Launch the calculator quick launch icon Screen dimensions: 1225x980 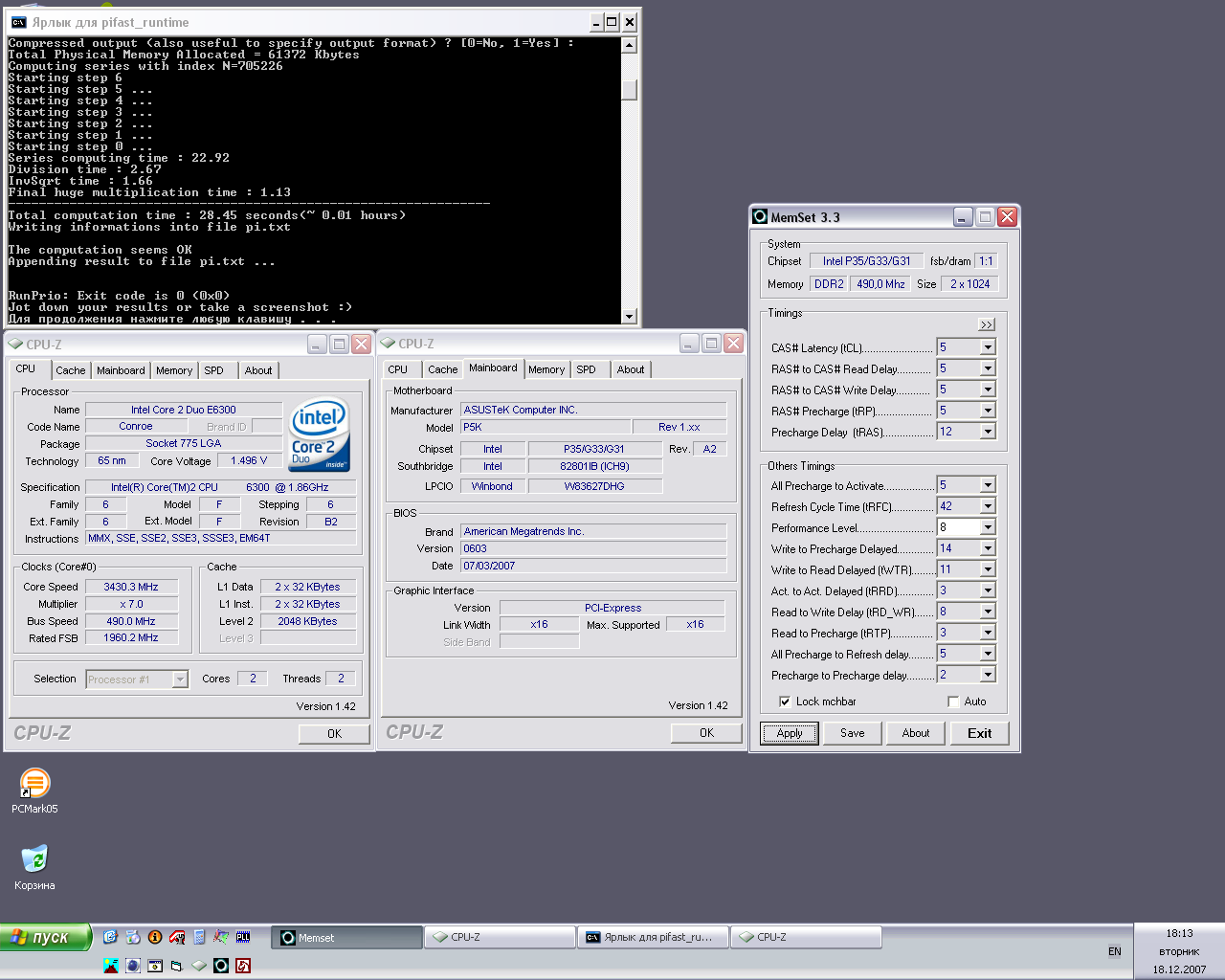pos(199,937)
